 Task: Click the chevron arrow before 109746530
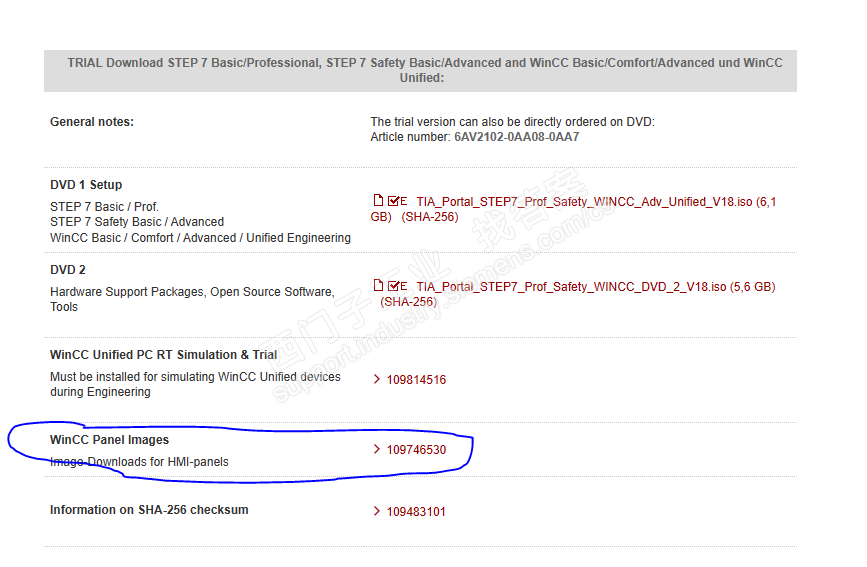pos(377,449)
